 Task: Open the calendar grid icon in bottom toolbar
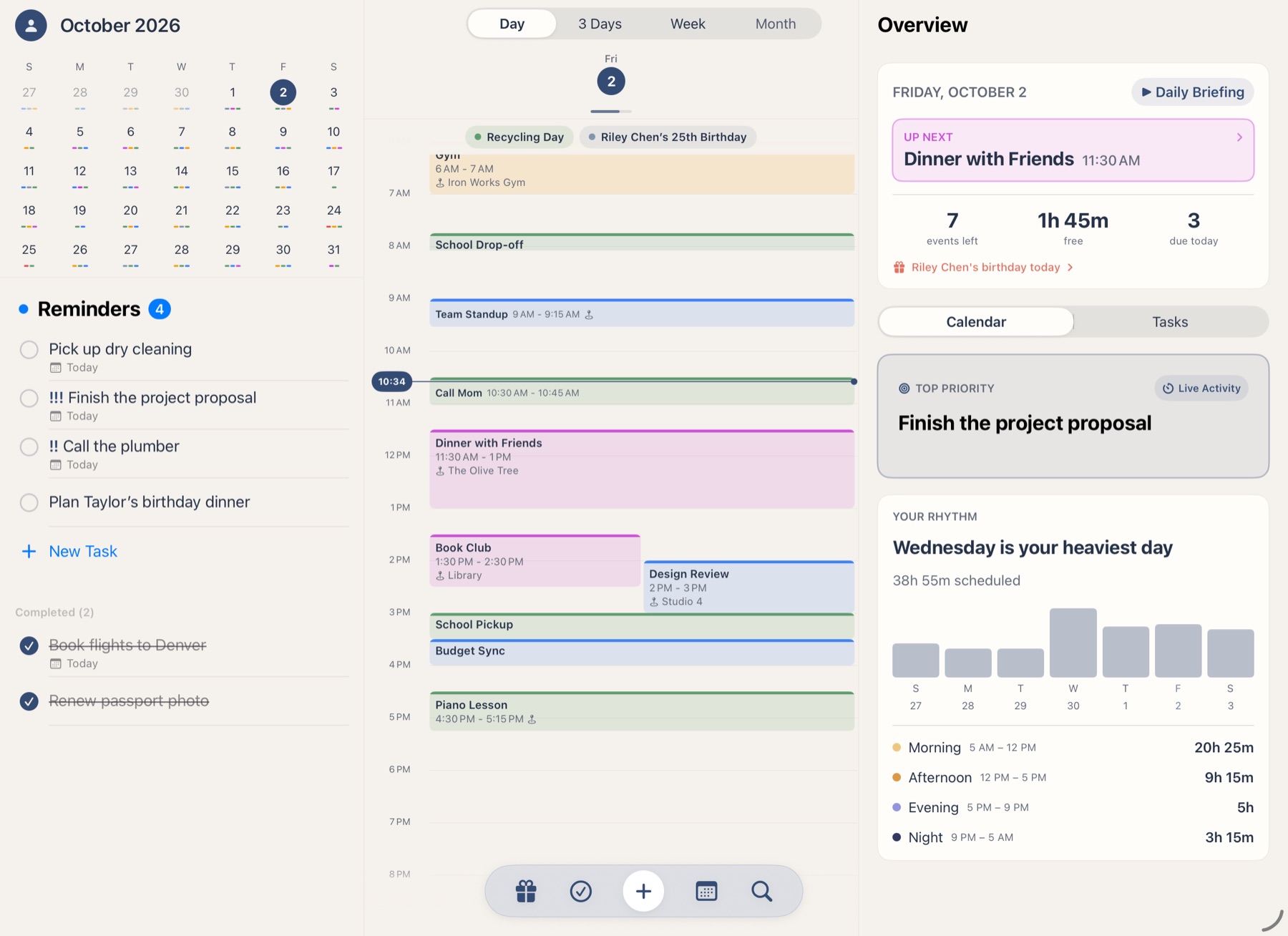click(706, 891)
